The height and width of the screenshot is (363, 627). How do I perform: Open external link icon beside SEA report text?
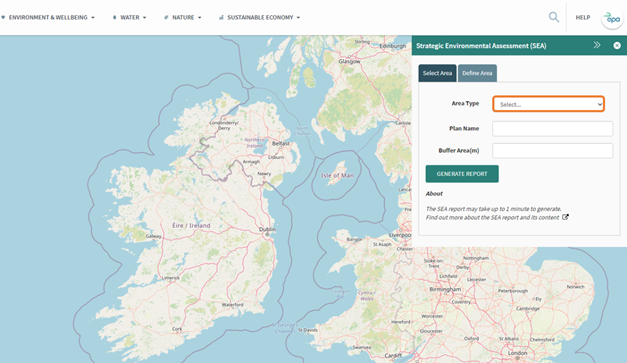565,217
